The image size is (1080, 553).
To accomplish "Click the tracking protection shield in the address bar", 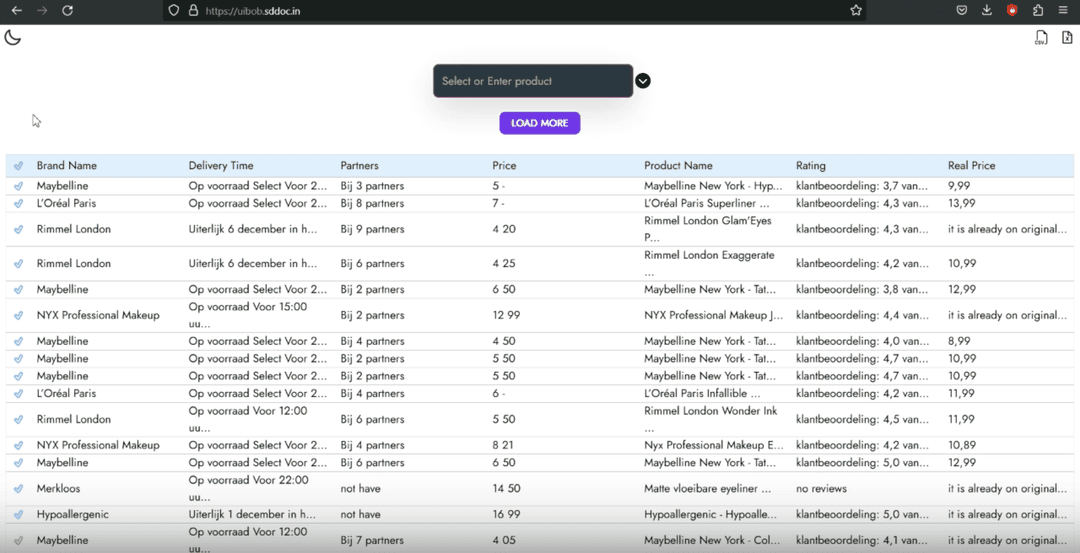I will pyautogui.click(x=174, y=10).
